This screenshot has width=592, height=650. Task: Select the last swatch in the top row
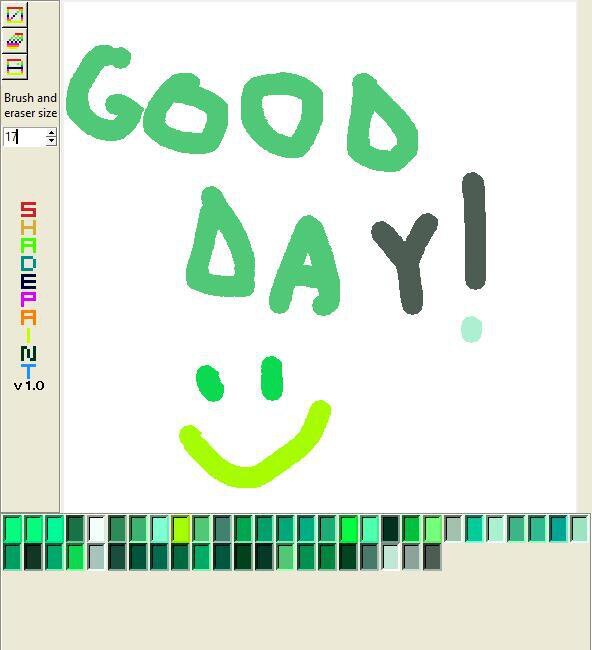click(x=579, y=529)
